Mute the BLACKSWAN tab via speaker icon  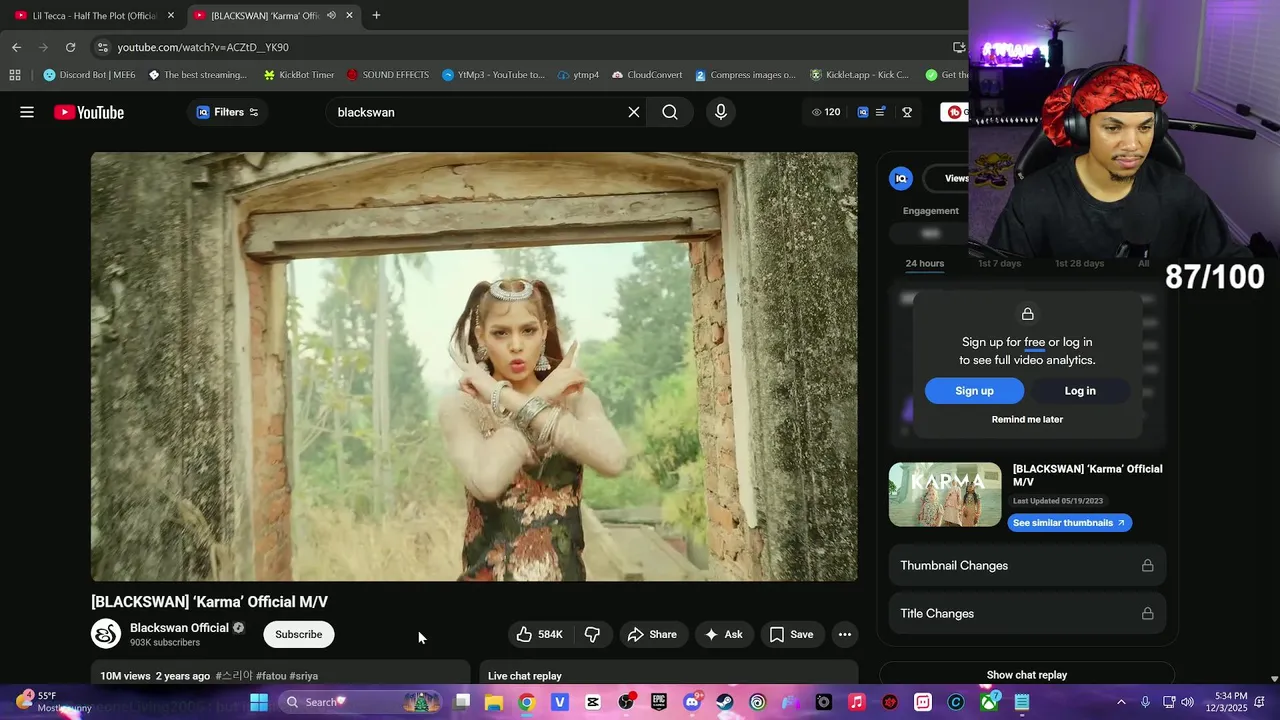click(x=331, y=15)
